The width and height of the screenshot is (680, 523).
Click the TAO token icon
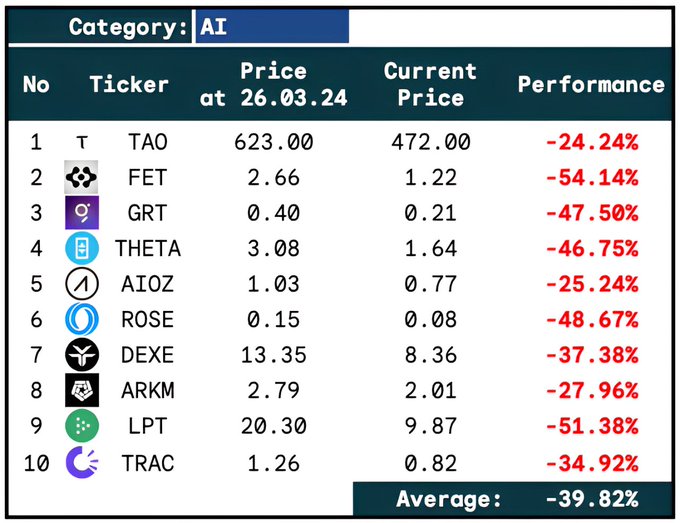coord(81,143)
